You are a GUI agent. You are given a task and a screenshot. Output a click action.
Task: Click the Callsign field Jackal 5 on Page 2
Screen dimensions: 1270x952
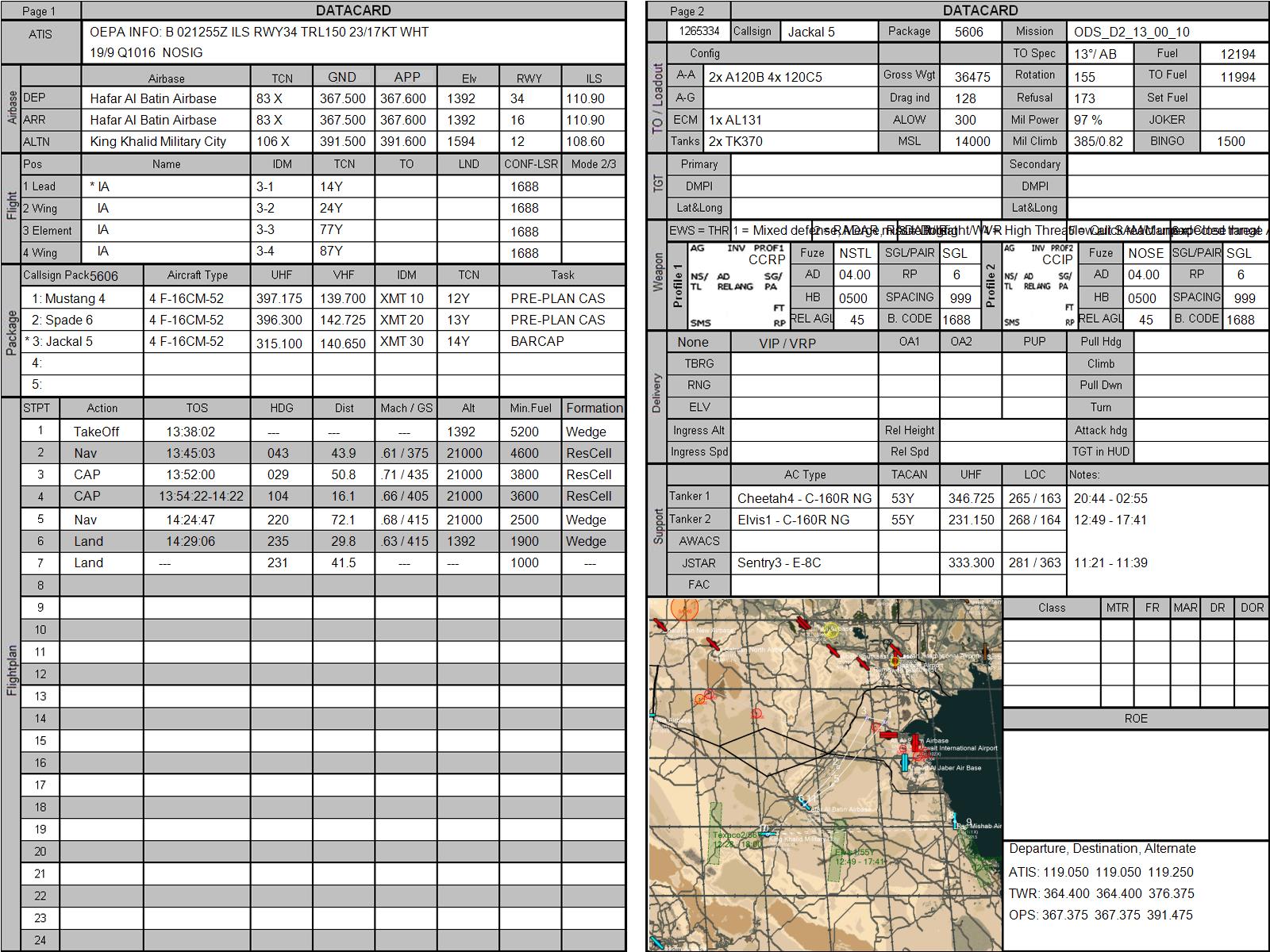[811, 33]
